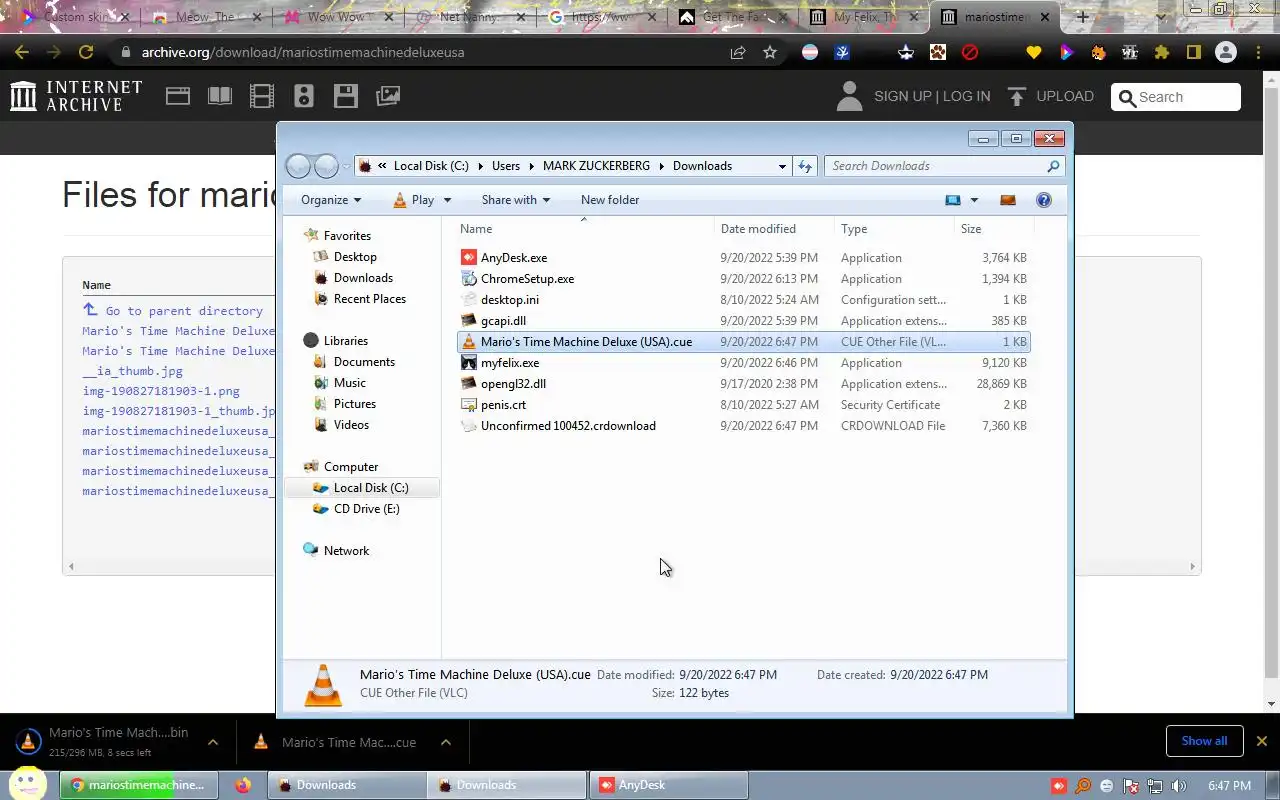Viewport: 1280px width, 800px height.
Task: Click the Chrome tab search dropdown arrow
Action: (1160, 17)
